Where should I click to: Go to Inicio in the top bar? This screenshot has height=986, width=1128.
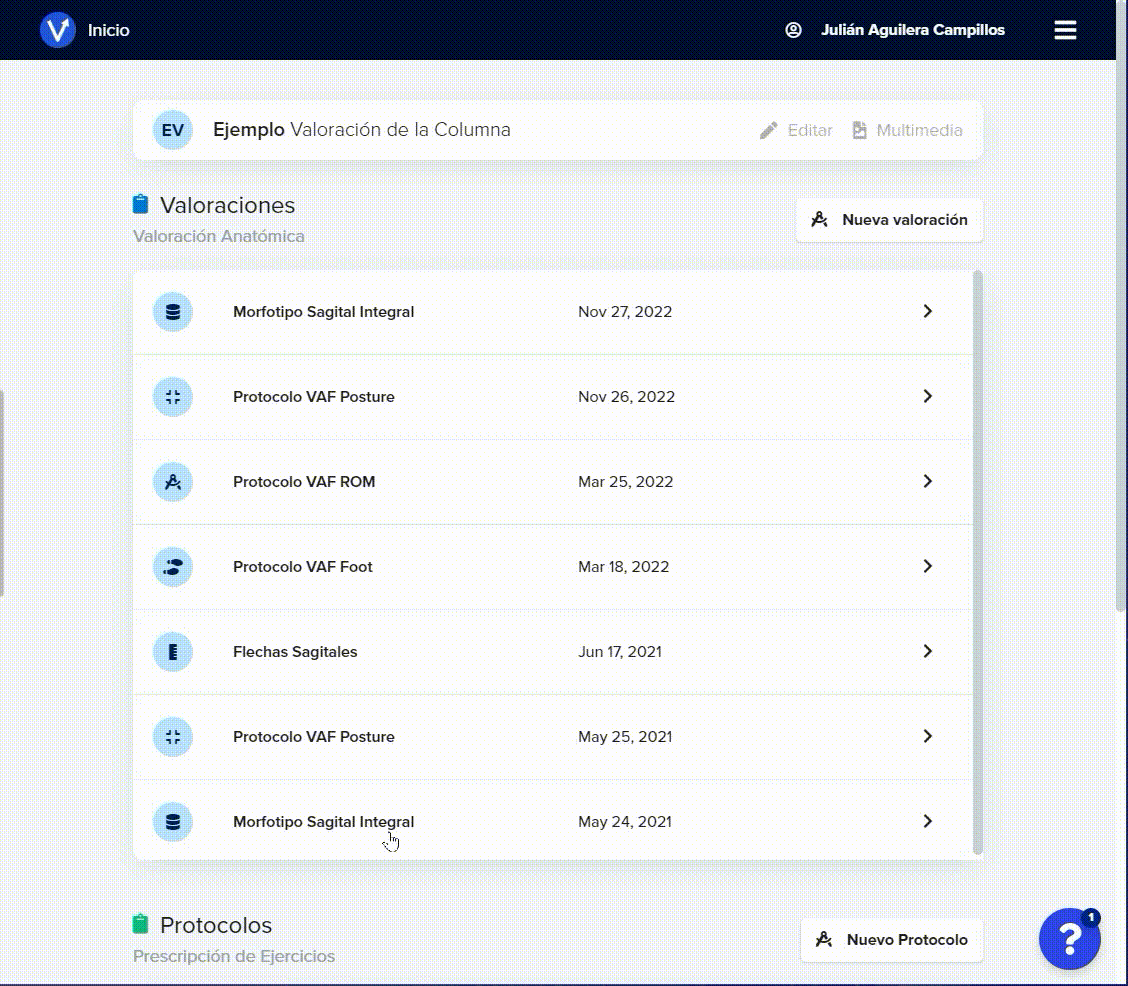pyautogui.click(x=109, y=30)
